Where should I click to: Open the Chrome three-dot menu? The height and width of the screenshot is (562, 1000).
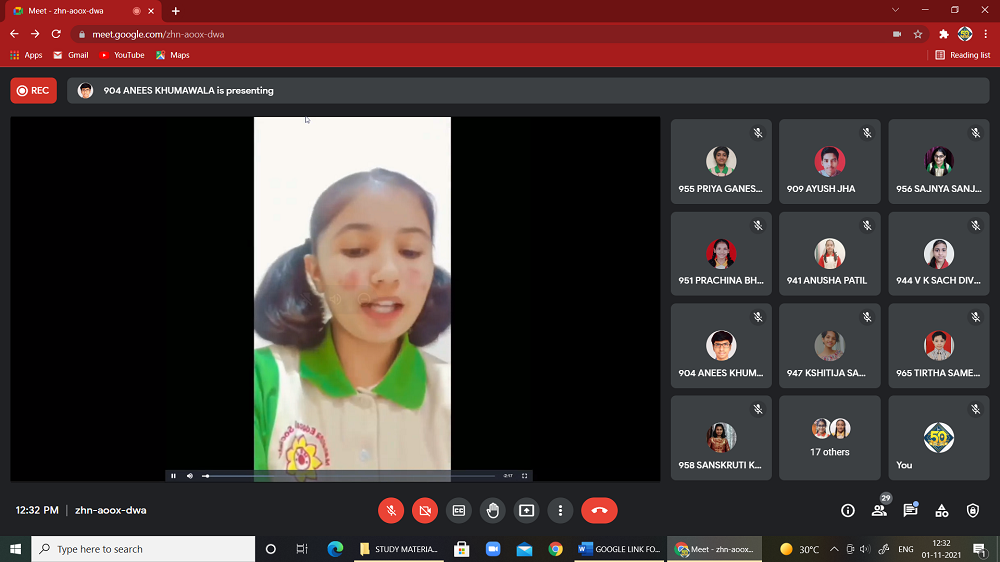pyautogui.click(x=986, y=34)
